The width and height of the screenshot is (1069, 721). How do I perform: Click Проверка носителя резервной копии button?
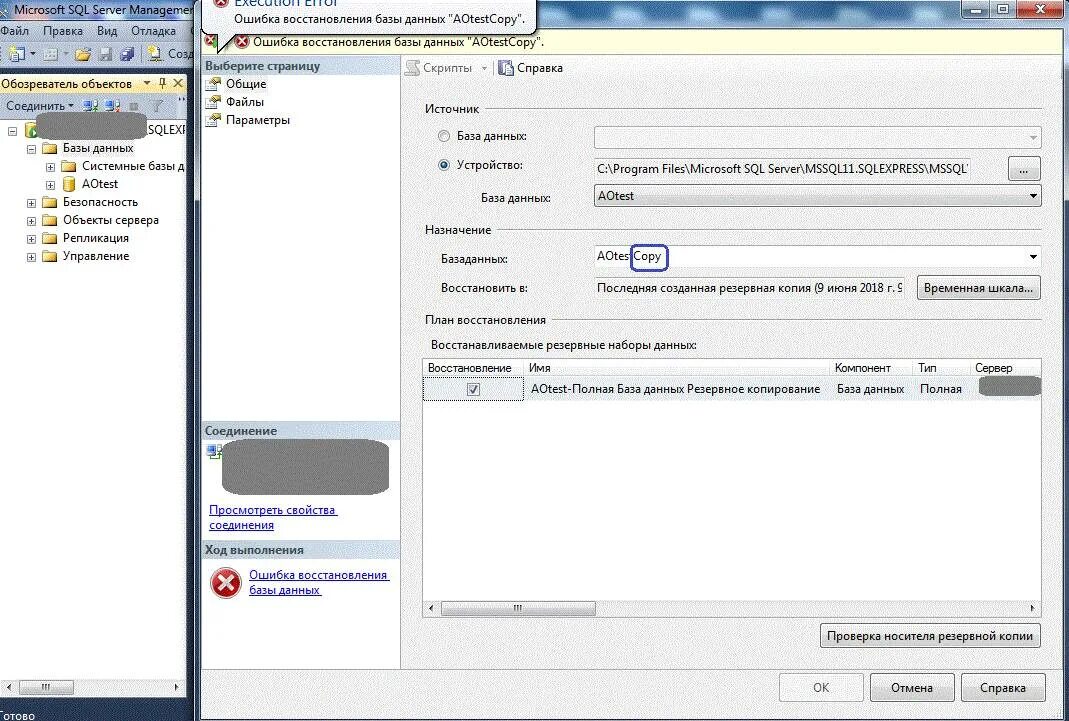(930, 636)
